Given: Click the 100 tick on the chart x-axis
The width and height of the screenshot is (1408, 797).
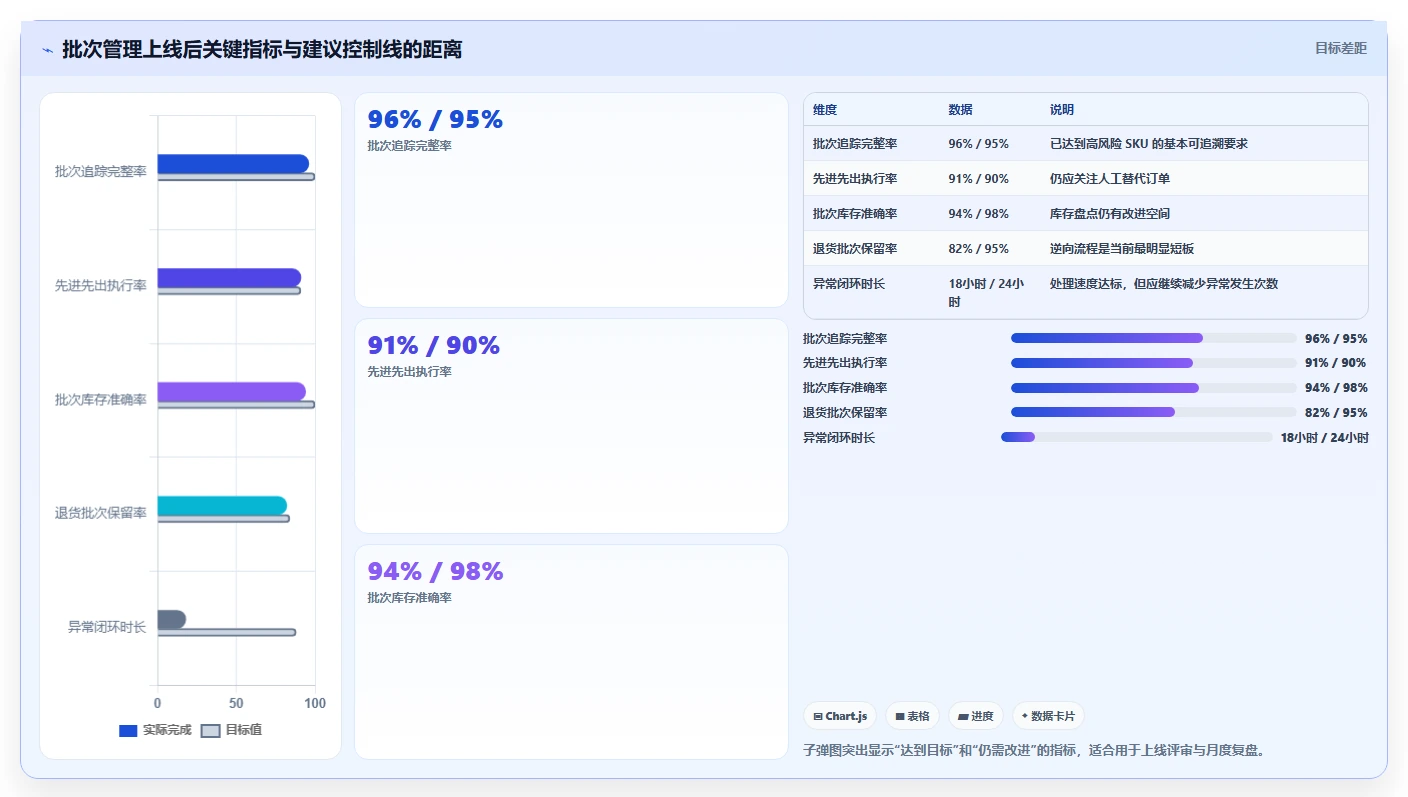Looking at the screenshot, I should (315, 704).
